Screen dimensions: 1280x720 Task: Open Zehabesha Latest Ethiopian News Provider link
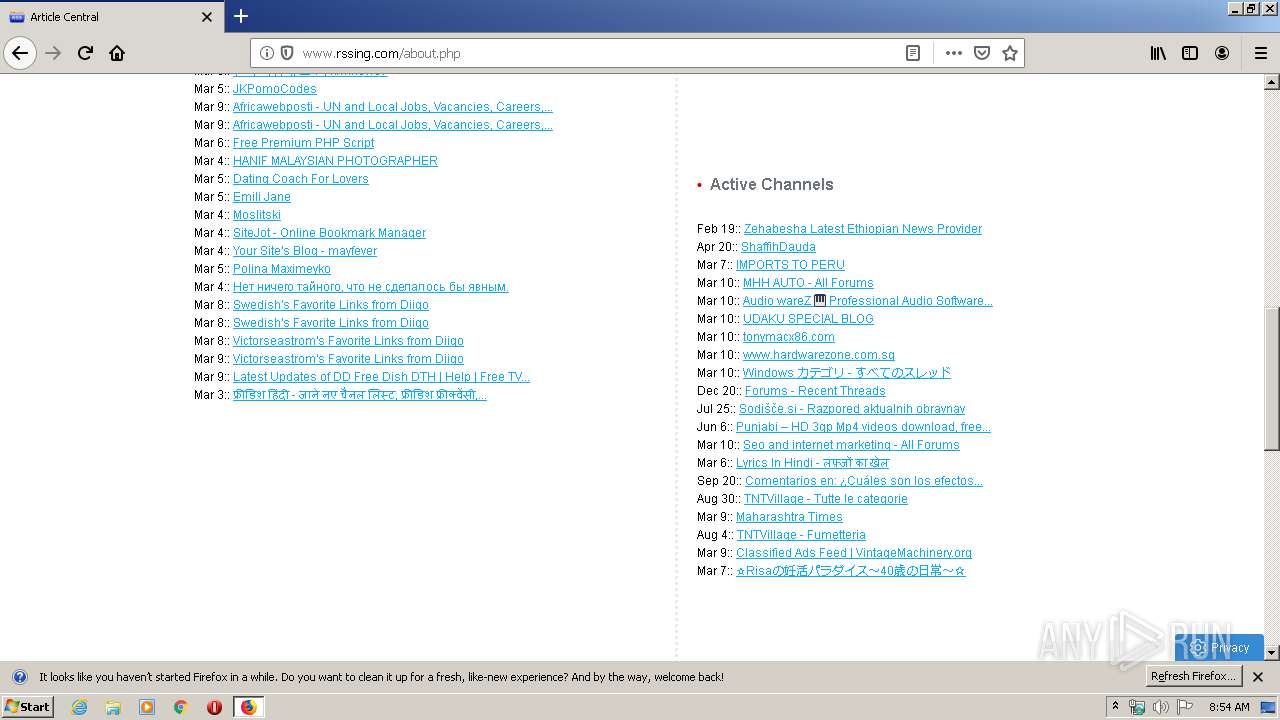click(x=862, y=229)
